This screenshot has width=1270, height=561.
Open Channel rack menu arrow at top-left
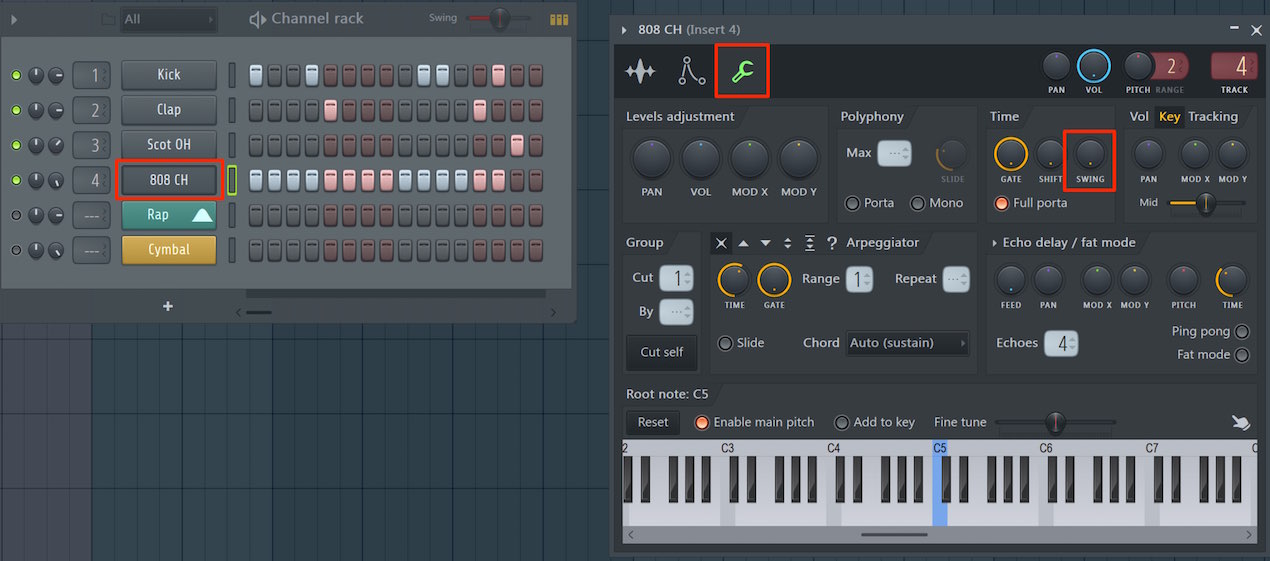point(14,19)
